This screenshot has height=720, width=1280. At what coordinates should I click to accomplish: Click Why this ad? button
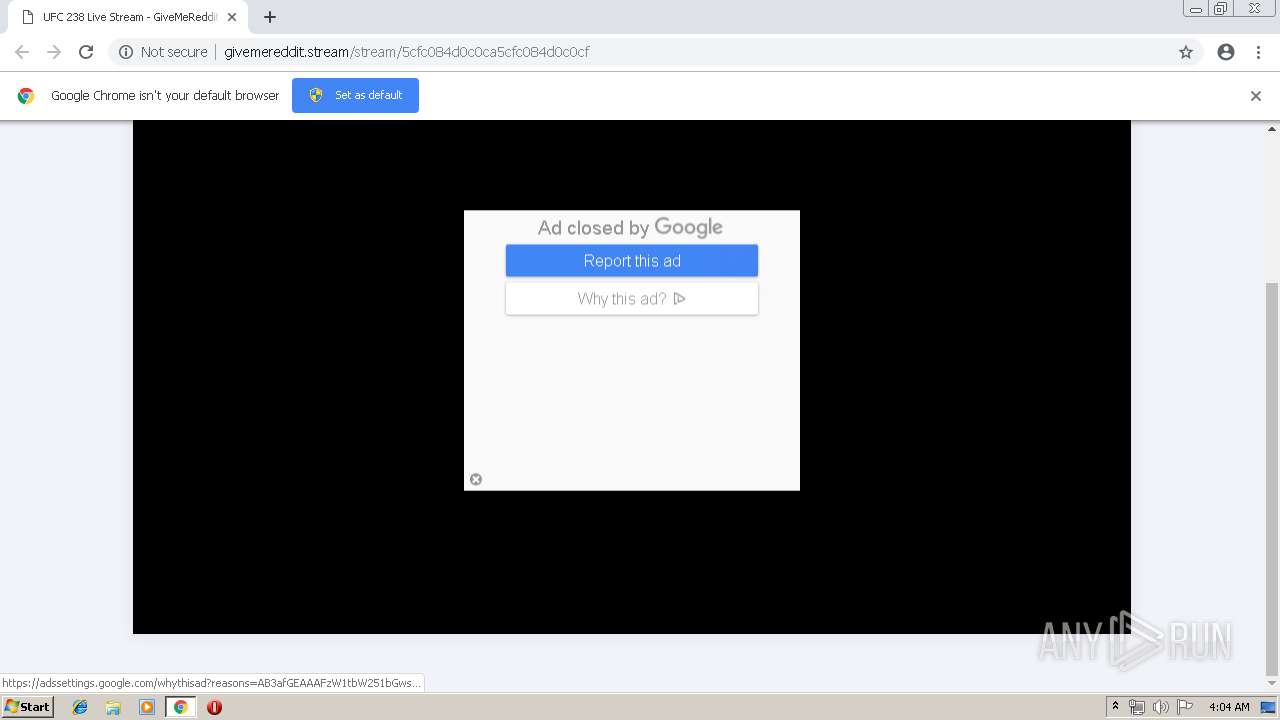coord(632,298)
